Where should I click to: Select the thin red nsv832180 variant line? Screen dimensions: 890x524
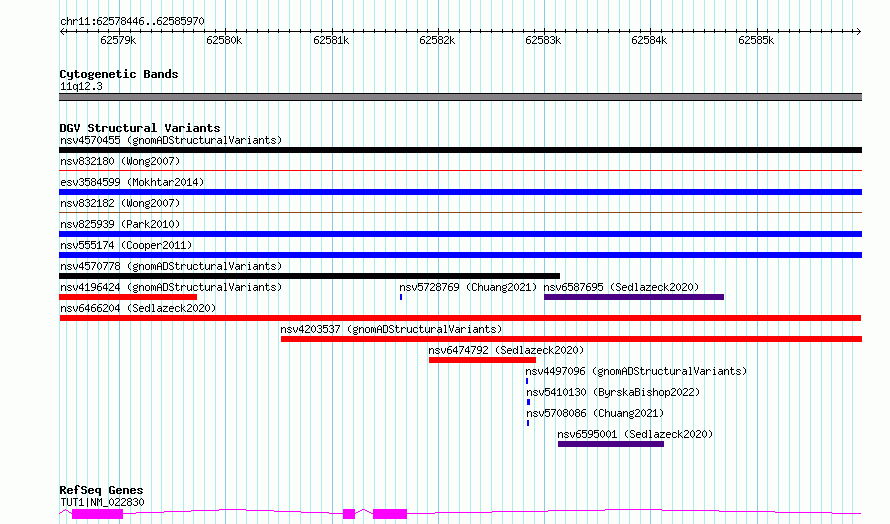tap(460, 170)
